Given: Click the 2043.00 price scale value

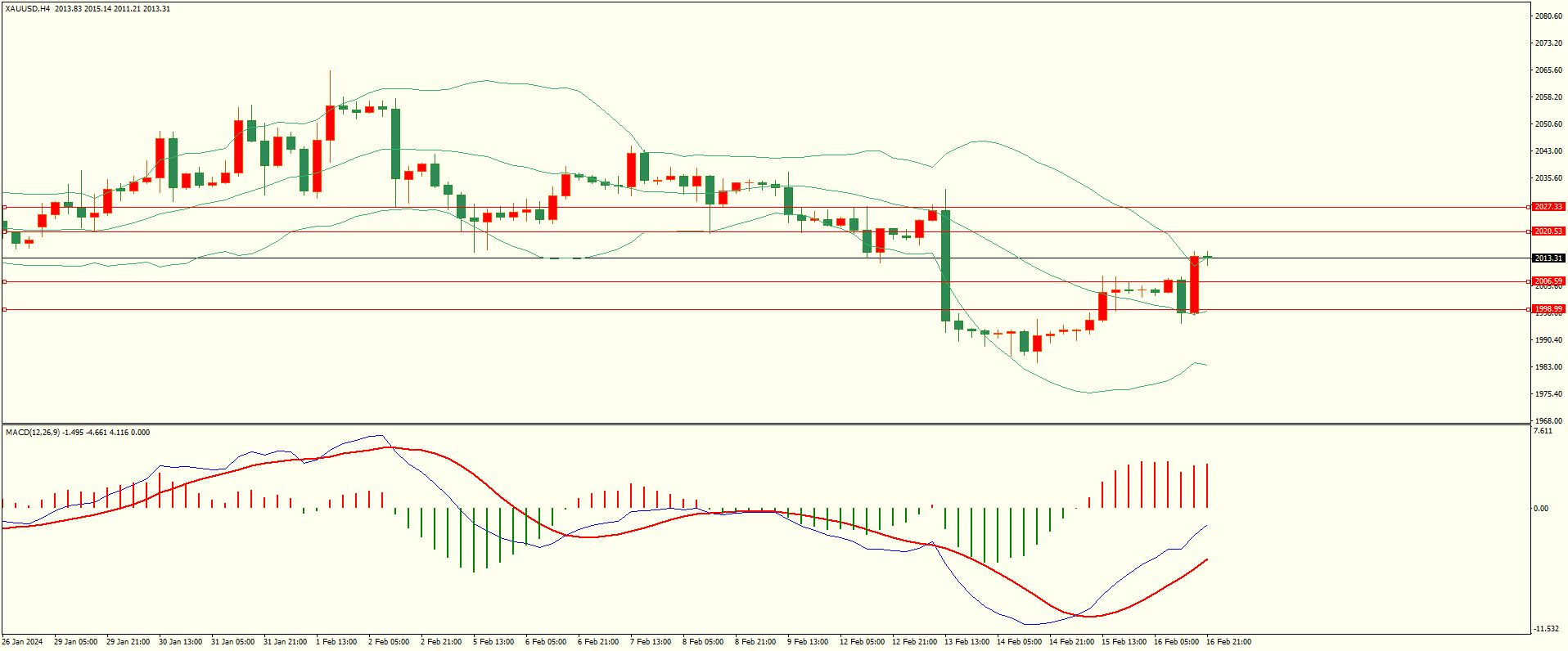Looking at the screenshot, I should pyautogui.click(x=1549, y=151).
